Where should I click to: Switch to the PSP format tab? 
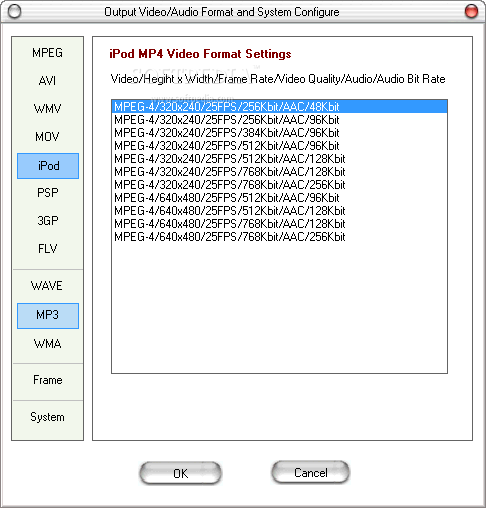[x=47, y=193]
